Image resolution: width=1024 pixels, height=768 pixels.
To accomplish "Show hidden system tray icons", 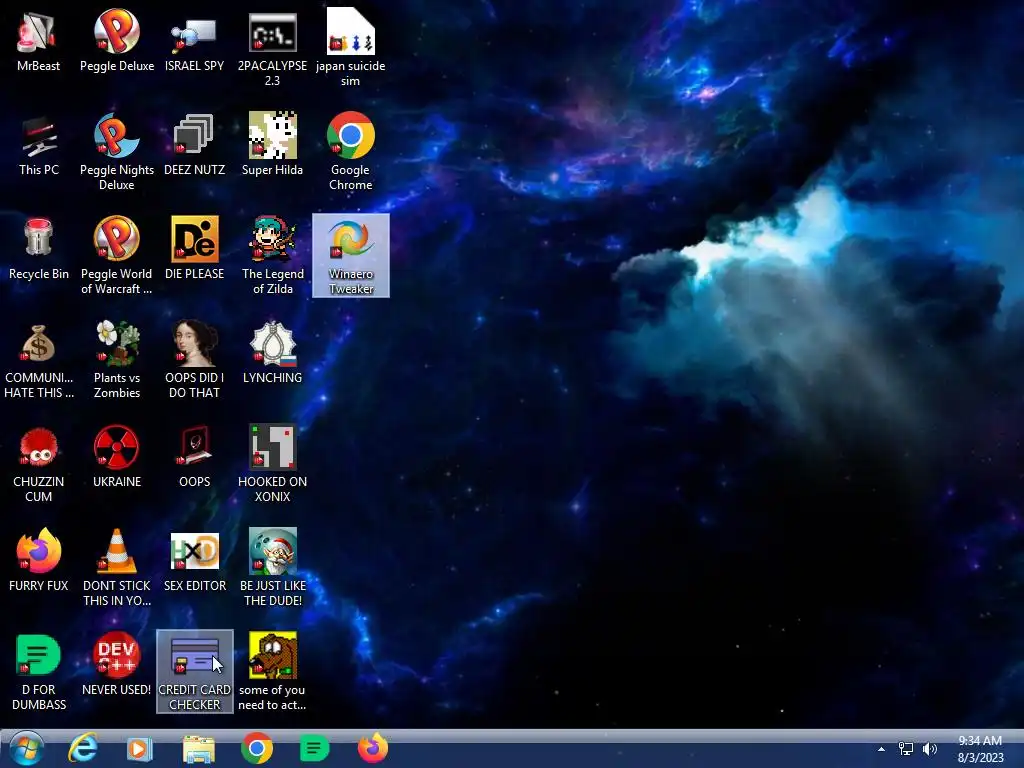I will [882, 749].
